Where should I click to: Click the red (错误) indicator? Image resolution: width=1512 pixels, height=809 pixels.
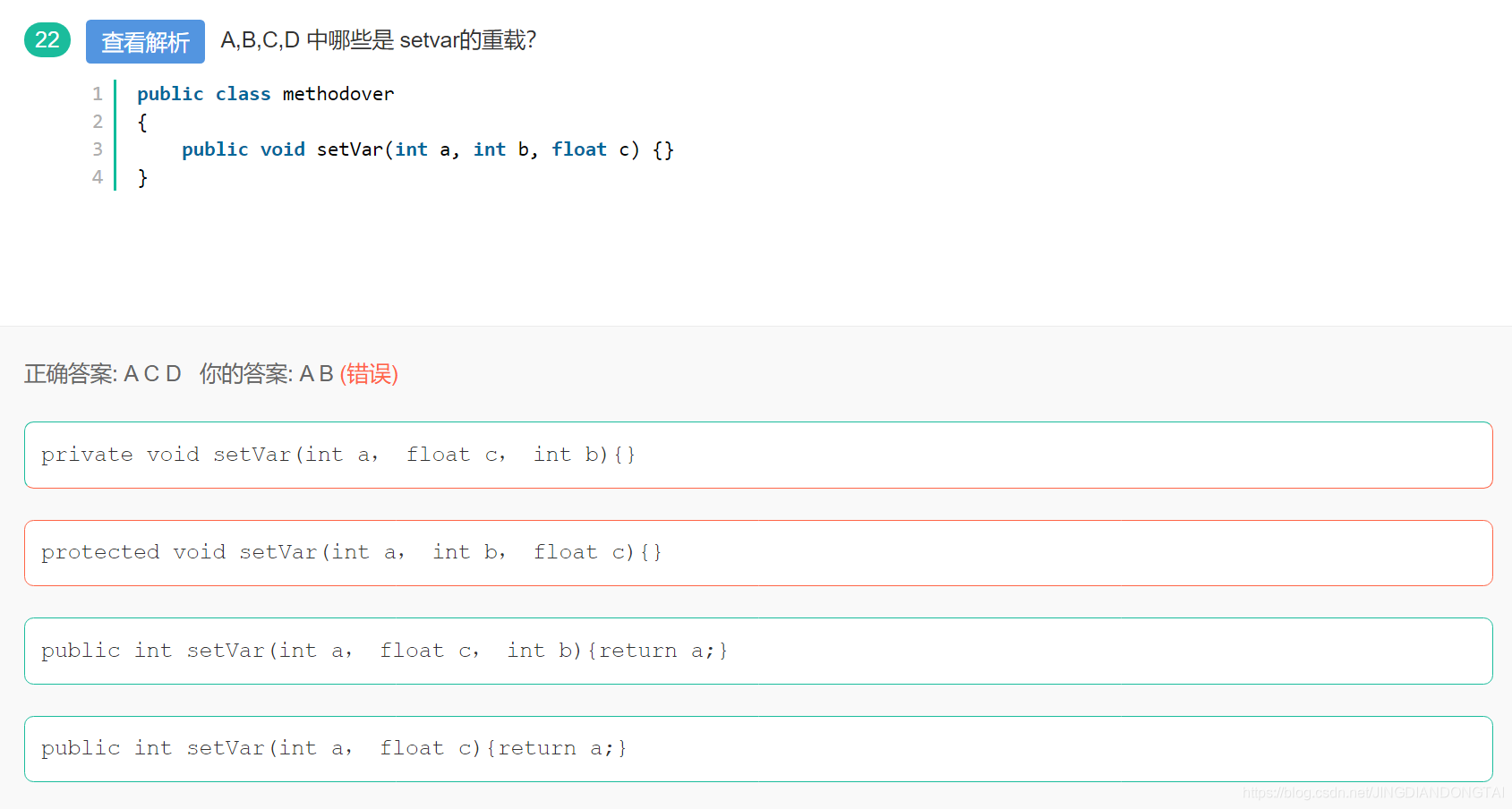369,373
